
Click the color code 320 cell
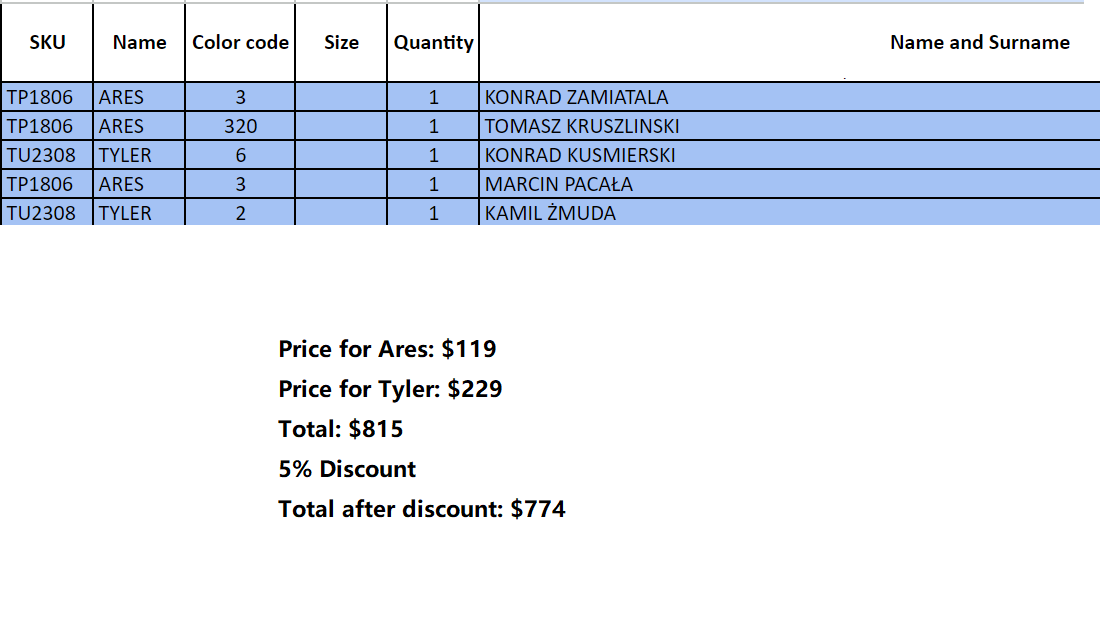(240, 126)
